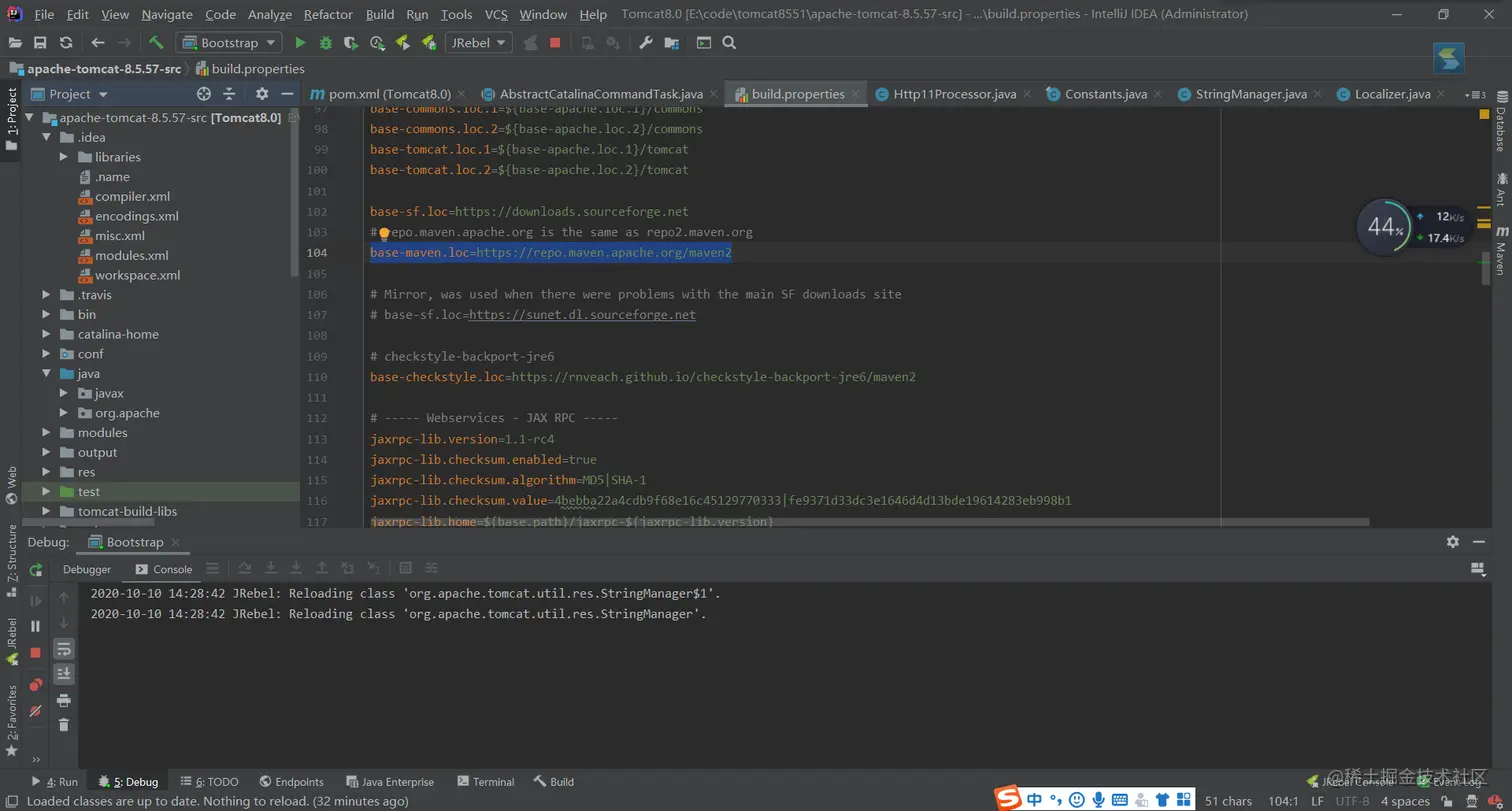Viewport: 1512px width, 811px height.
Task: Click the sunet.dl.sourceforge.net link
Action: 582,315
